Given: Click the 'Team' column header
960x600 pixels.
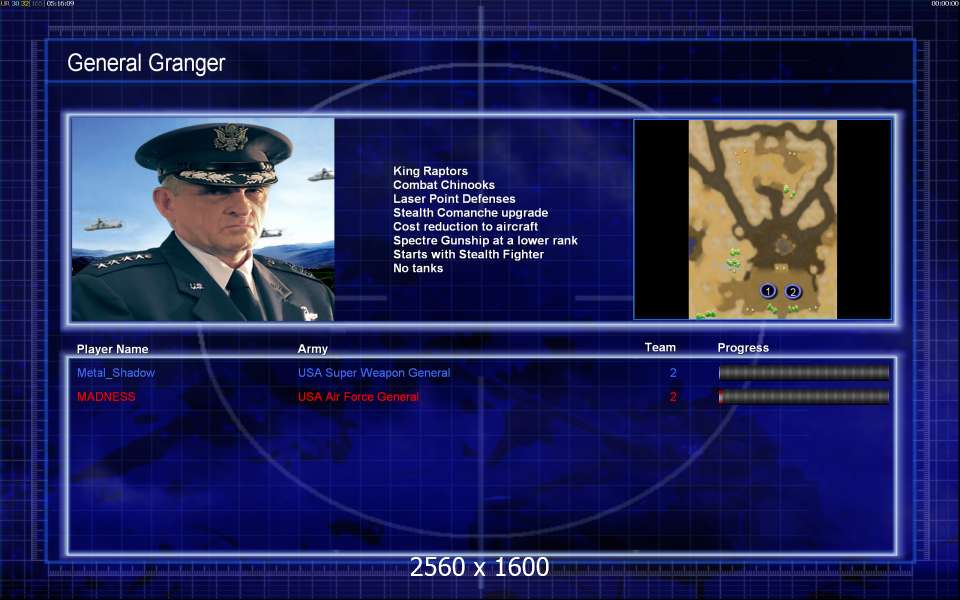Looking at the screenshot, I should (660, 347).
